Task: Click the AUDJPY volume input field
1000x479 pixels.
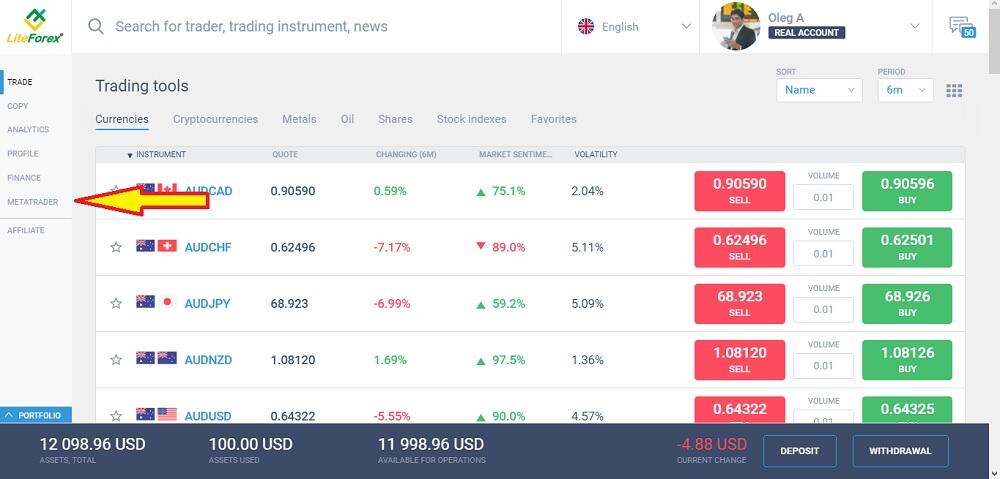Action: pos(823,310)
